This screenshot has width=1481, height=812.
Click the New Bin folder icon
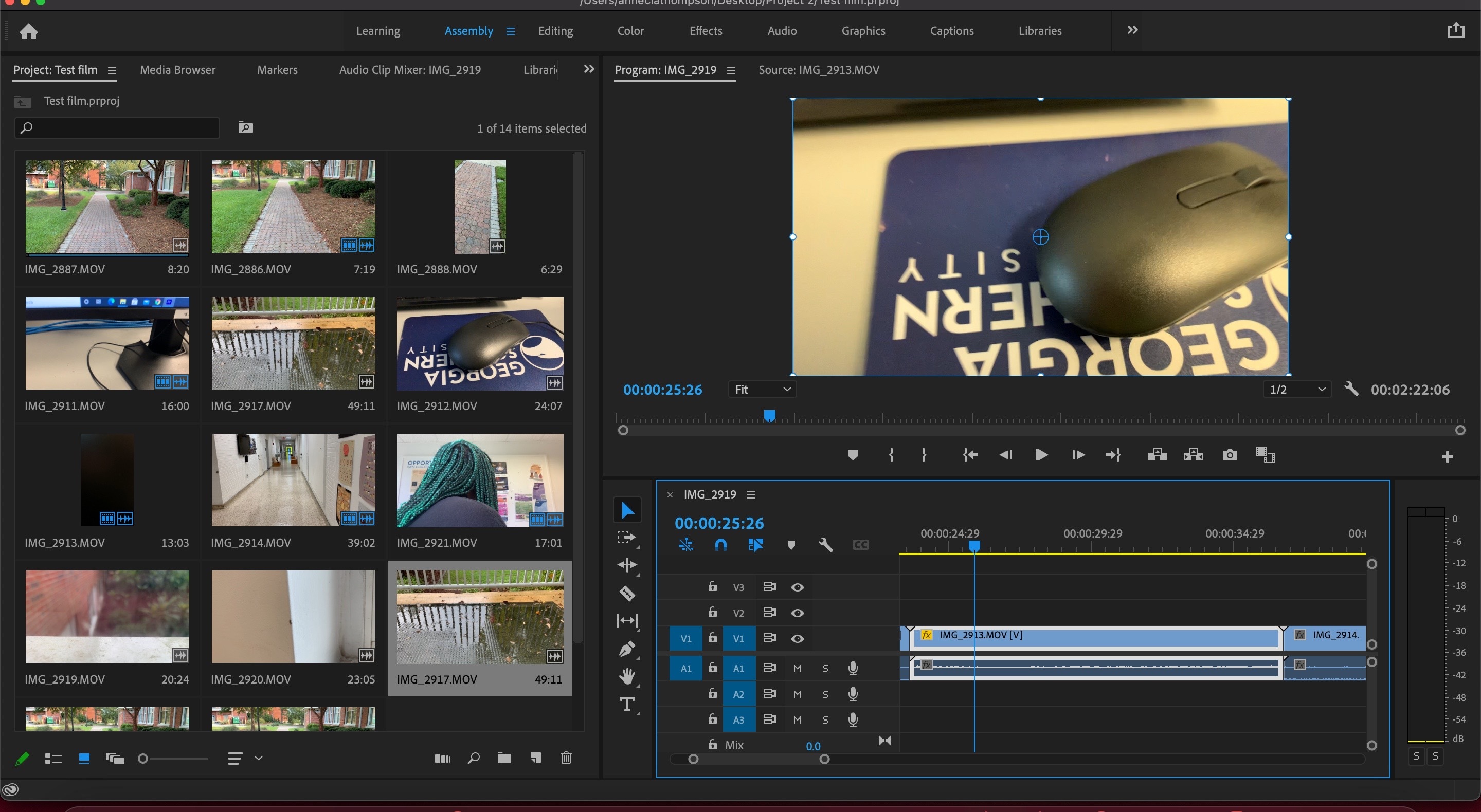(504, 758)
